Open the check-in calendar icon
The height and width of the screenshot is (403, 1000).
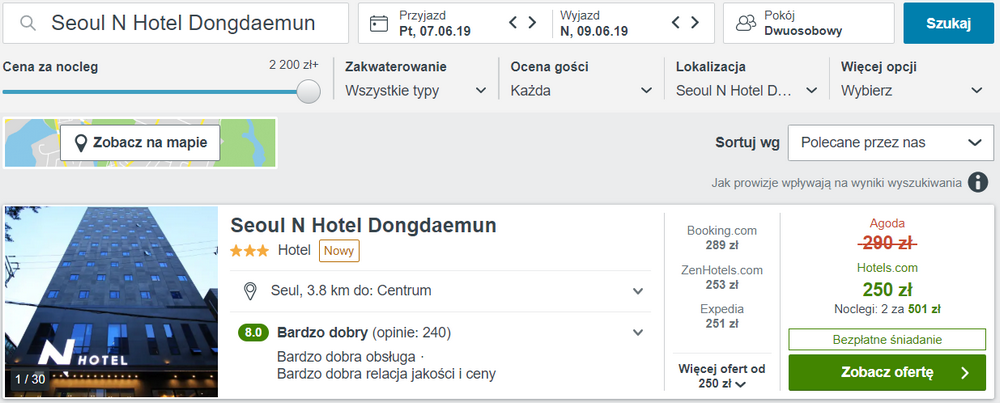click(379, 24)
